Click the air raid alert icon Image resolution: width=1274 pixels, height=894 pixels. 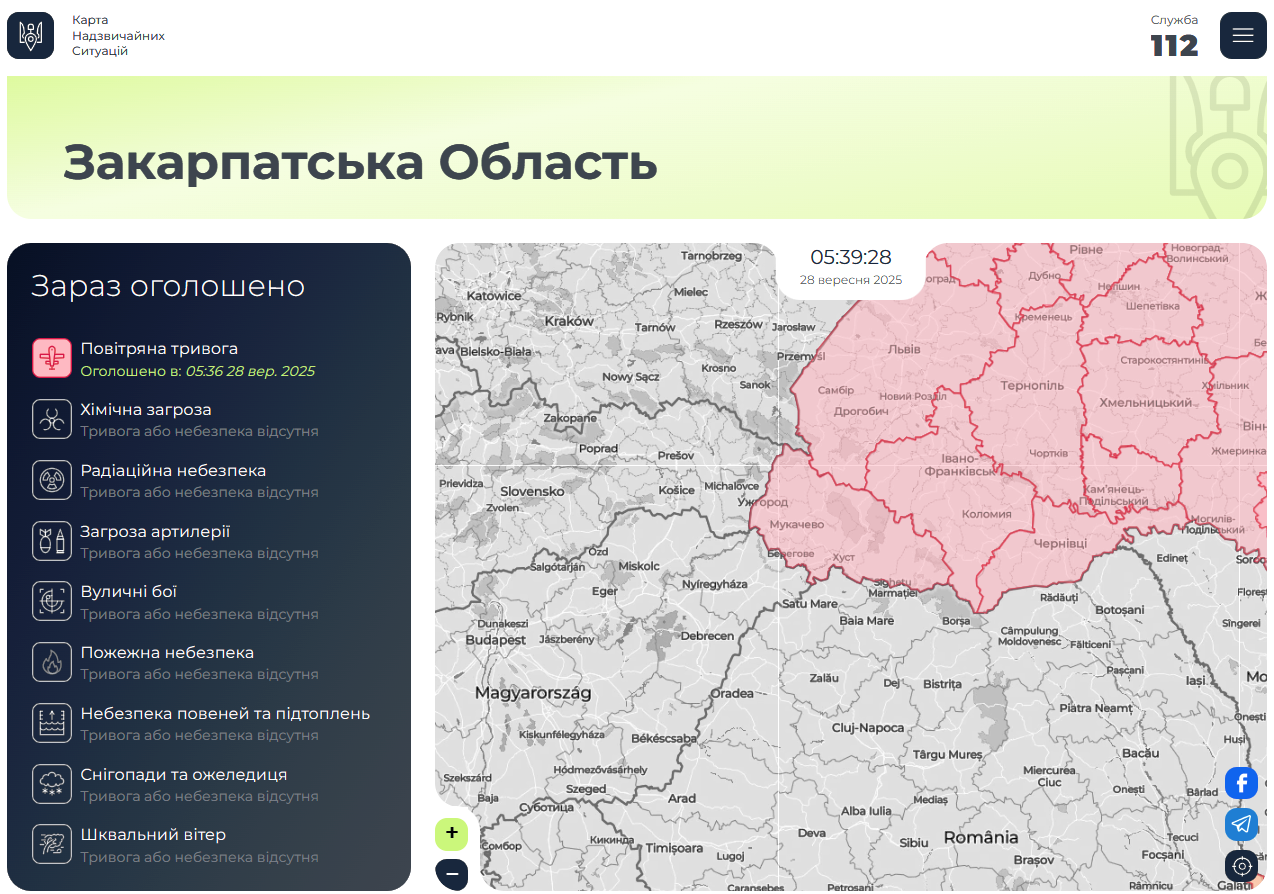[52, 358]
